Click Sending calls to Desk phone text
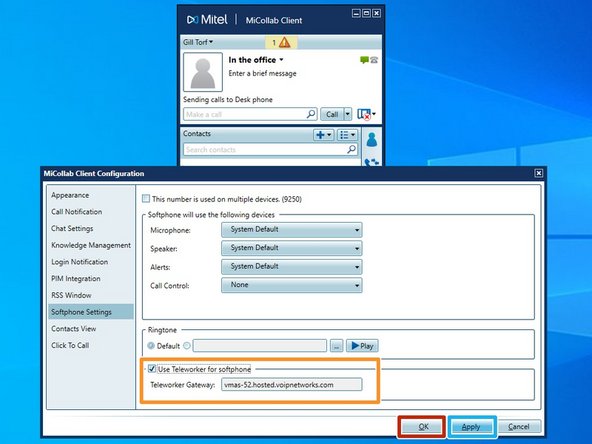The height and width of the screenshot is (444, 592). click(x=228, y=100)
